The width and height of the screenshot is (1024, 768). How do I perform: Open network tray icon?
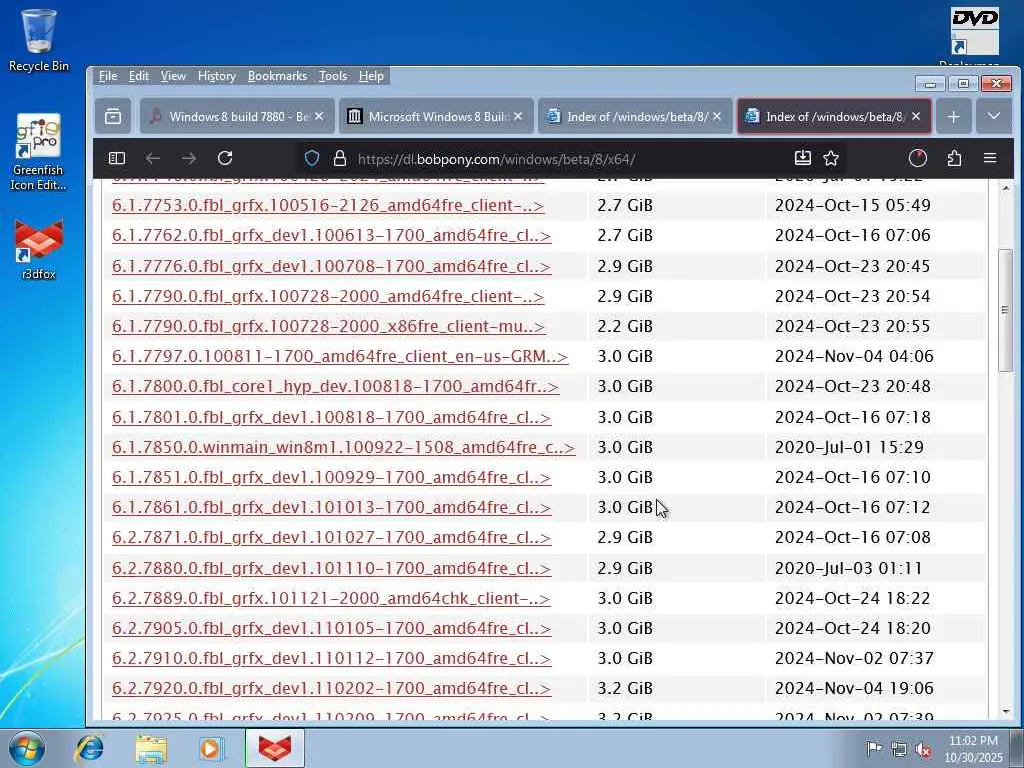click(x=899, y=749)
